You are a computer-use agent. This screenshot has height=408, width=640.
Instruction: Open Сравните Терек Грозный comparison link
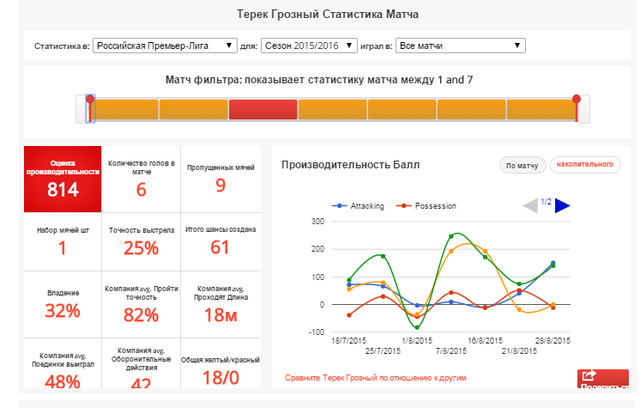click(x=376, y=378)
